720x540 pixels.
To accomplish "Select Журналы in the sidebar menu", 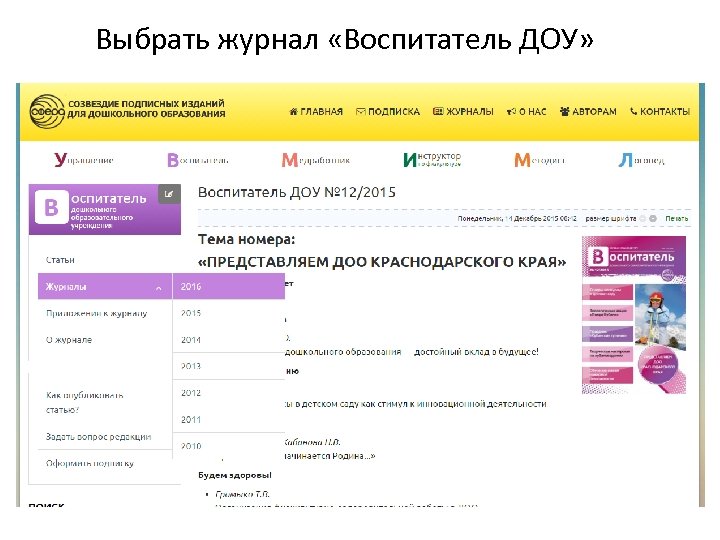I will point(105,287).
